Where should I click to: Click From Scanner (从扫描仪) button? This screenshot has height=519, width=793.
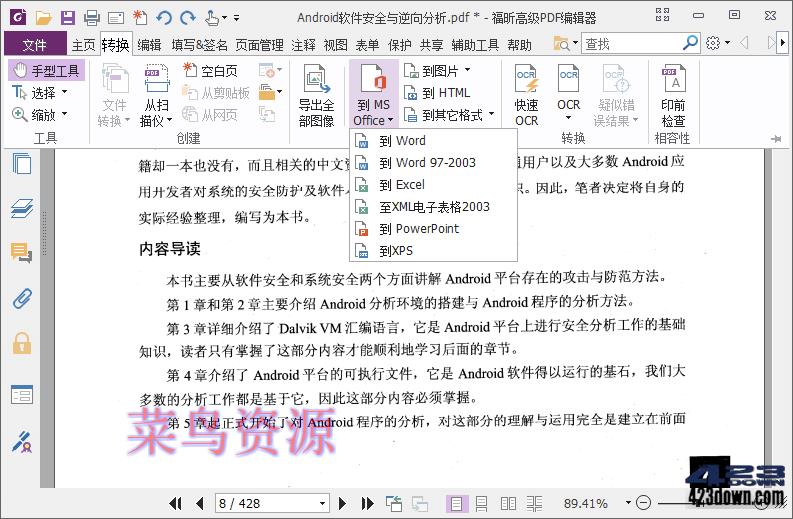(156, 95)
